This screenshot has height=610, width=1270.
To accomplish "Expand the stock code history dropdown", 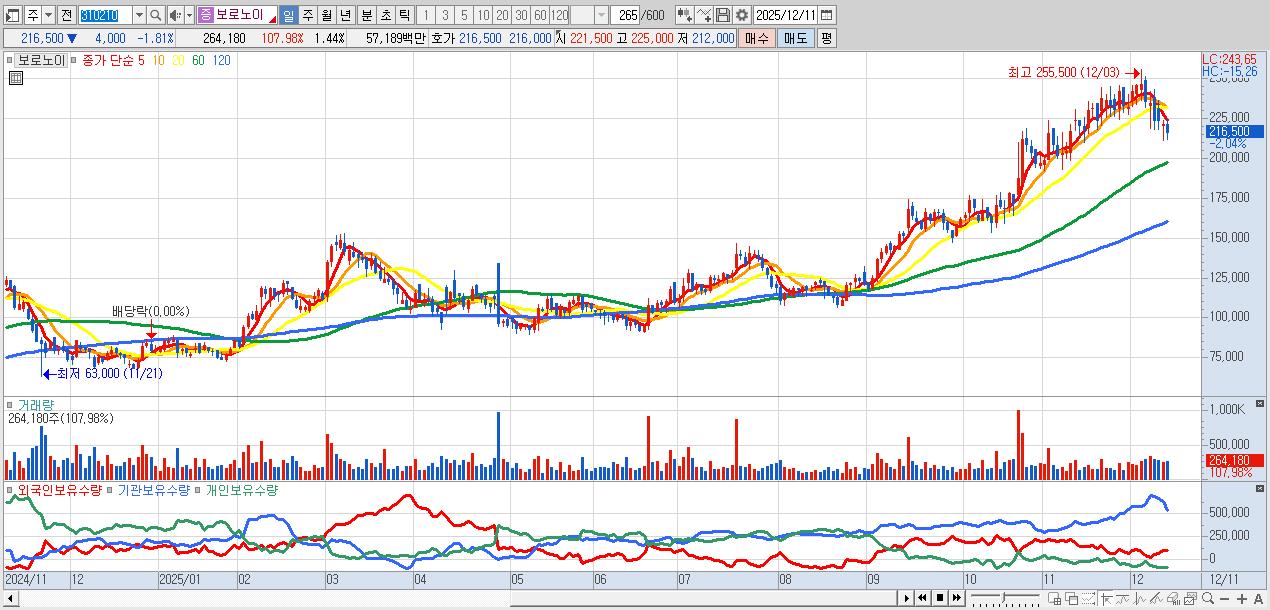I will point(139,15).
